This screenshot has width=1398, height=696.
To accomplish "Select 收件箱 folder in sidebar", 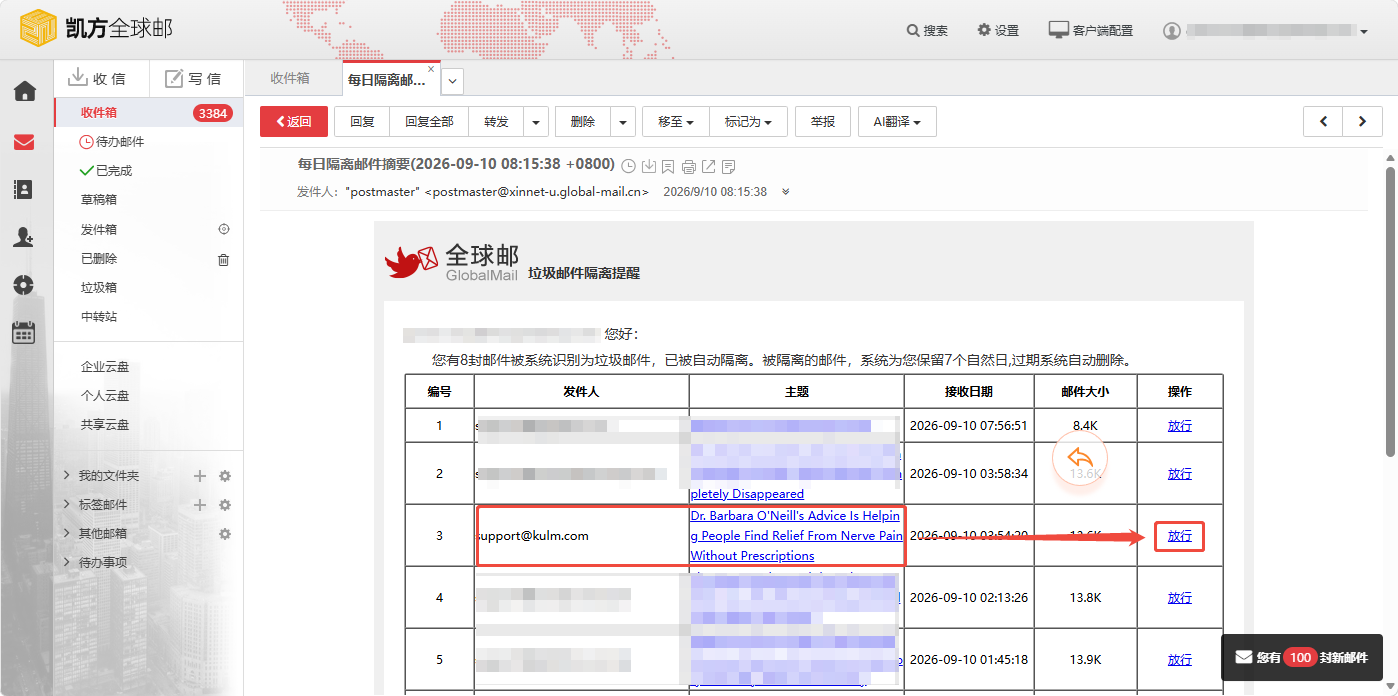I will coord(149,113).
